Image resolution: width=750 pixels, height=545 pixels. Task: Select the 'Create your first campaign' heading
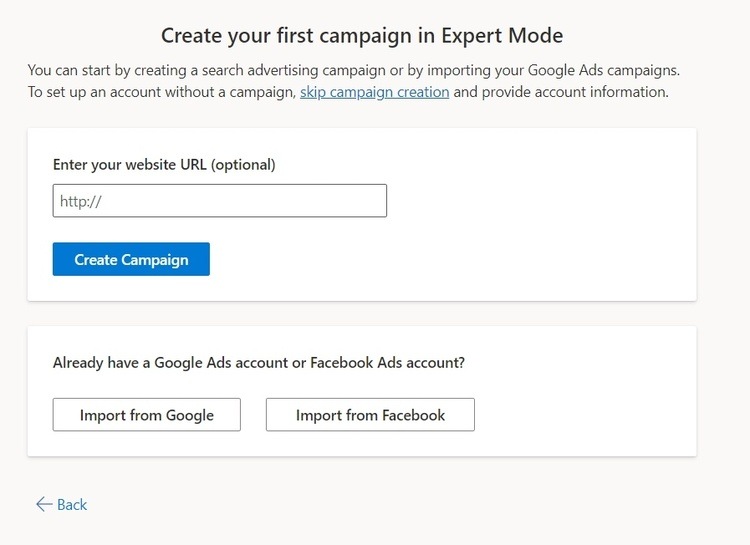(x=361, y=36)
